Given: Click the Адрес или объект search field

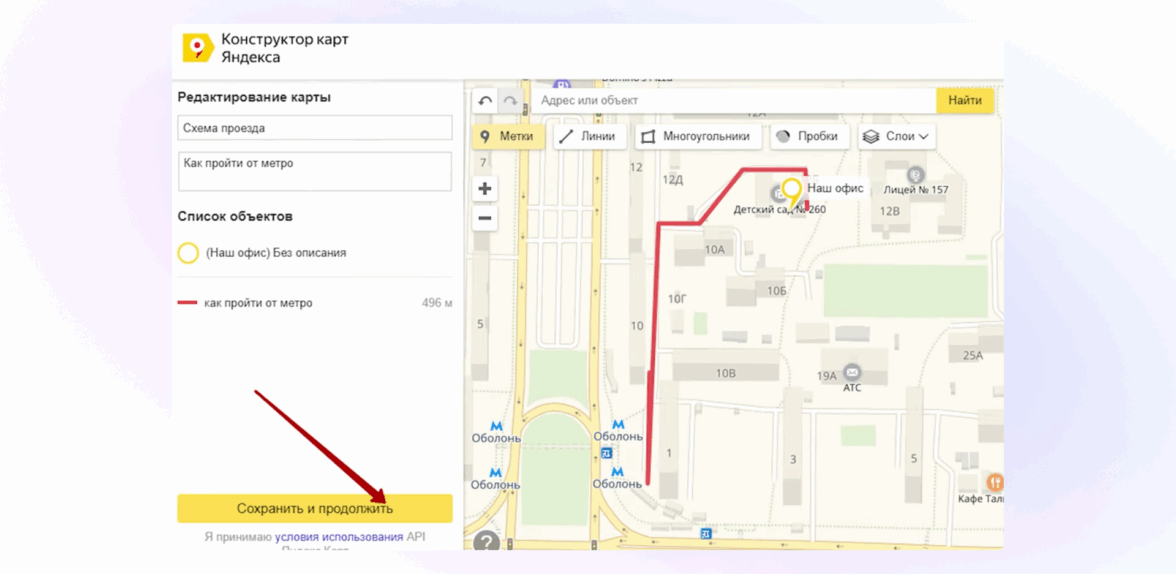Looking at the screenshot, I should [732, 101].
